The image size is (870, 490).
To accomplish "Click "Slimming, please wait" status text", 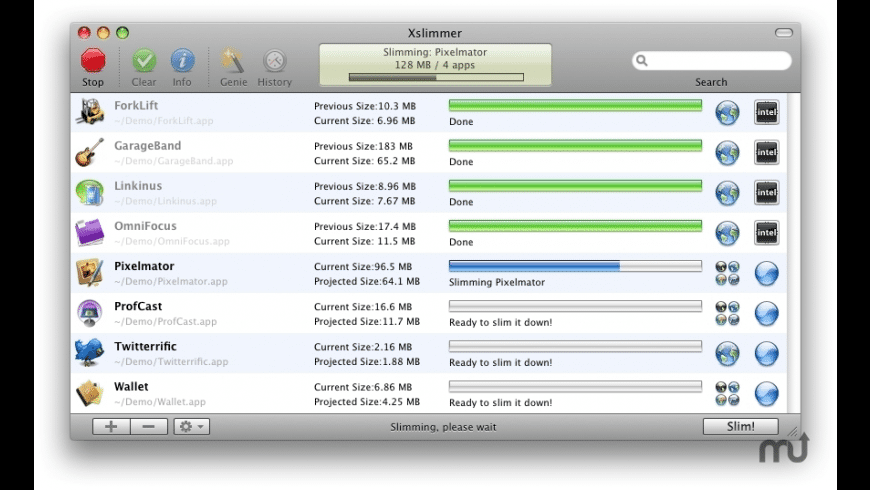I will [x=443, y=427].
